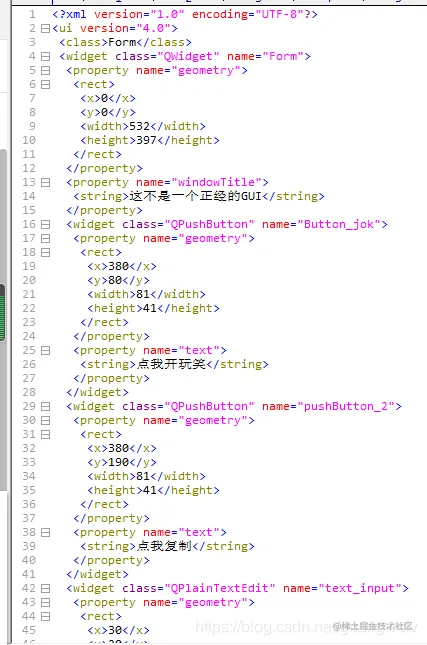427x645 pixels.
Task: Collapse the rect fold marker on line 6
Action: click(46, 84)
